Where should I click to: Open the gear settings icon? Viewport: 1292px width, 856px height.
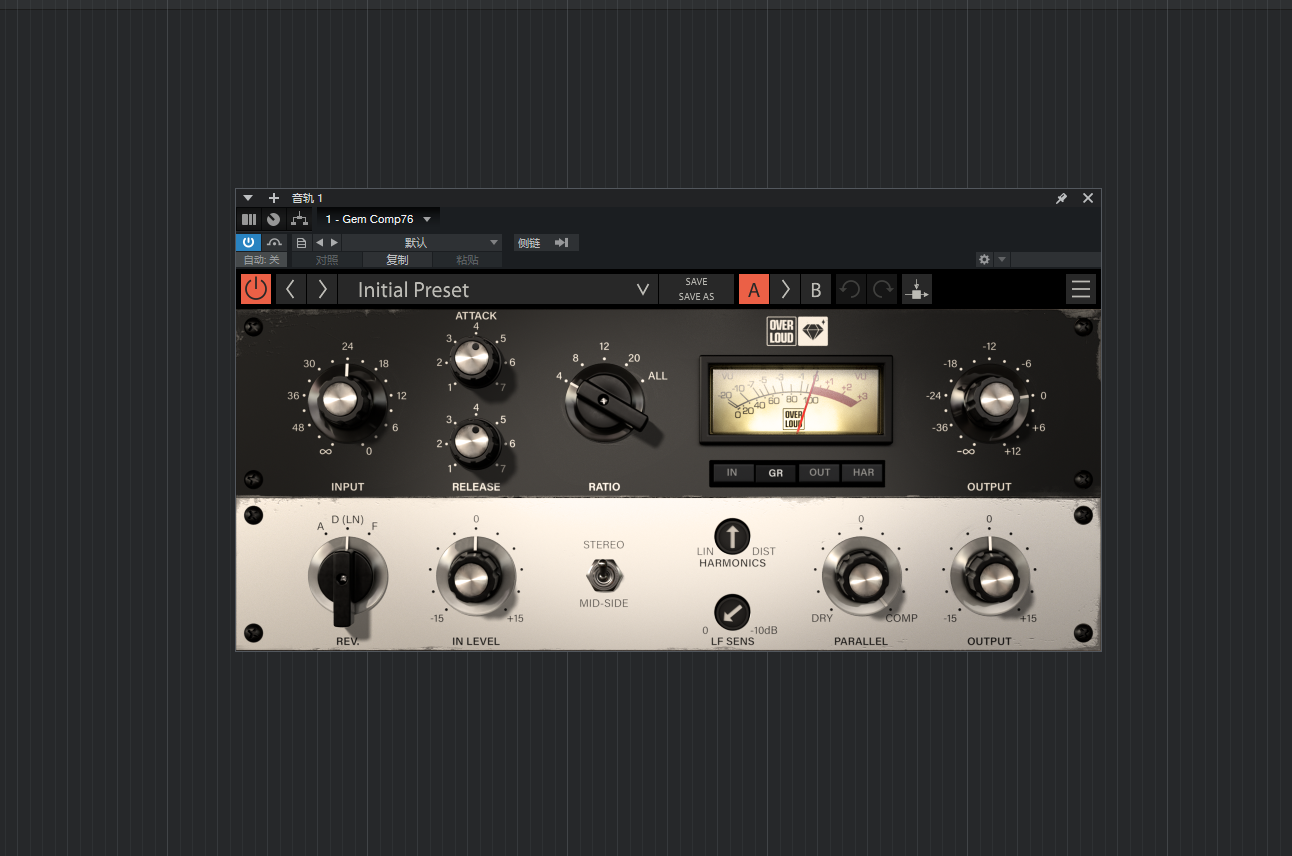[984, 259]
